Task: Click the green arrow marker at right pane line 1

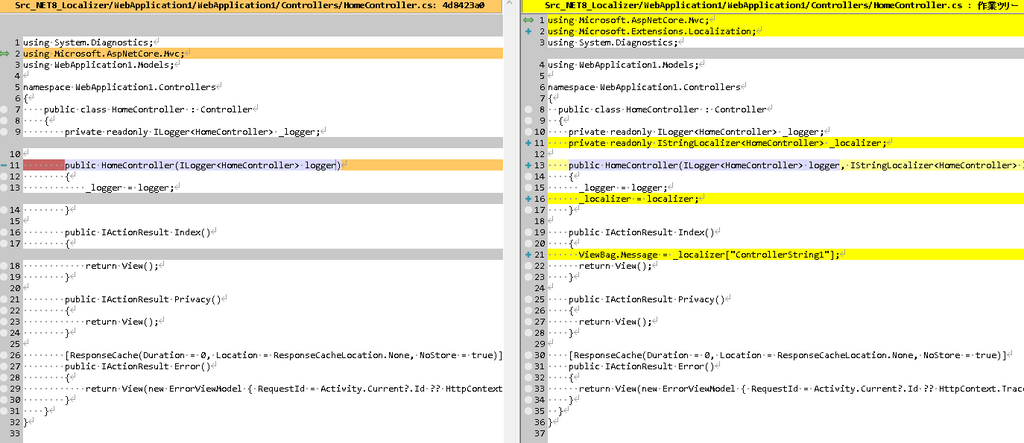Action: pos(528,20)
